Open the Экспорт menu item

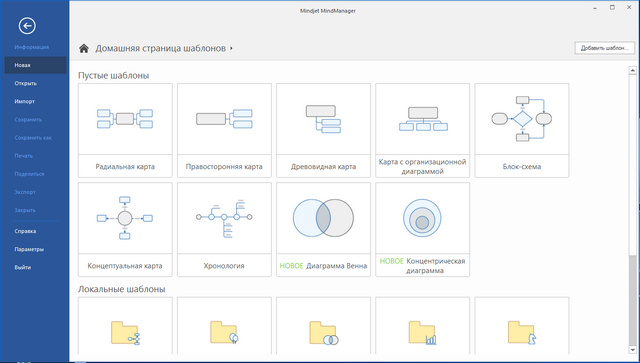point(25,192)
